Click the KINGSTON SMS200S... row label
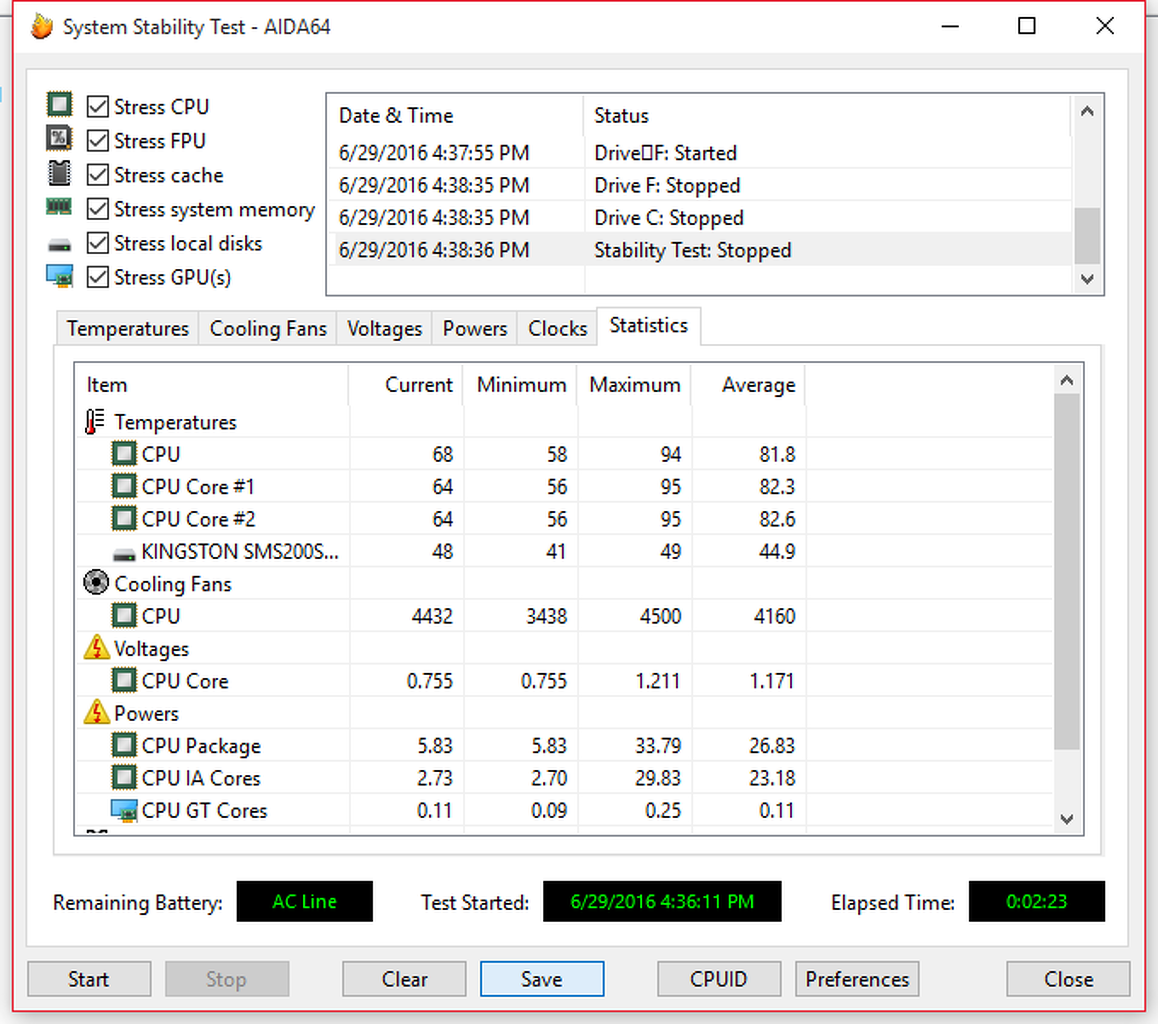 tap(240, 551)
